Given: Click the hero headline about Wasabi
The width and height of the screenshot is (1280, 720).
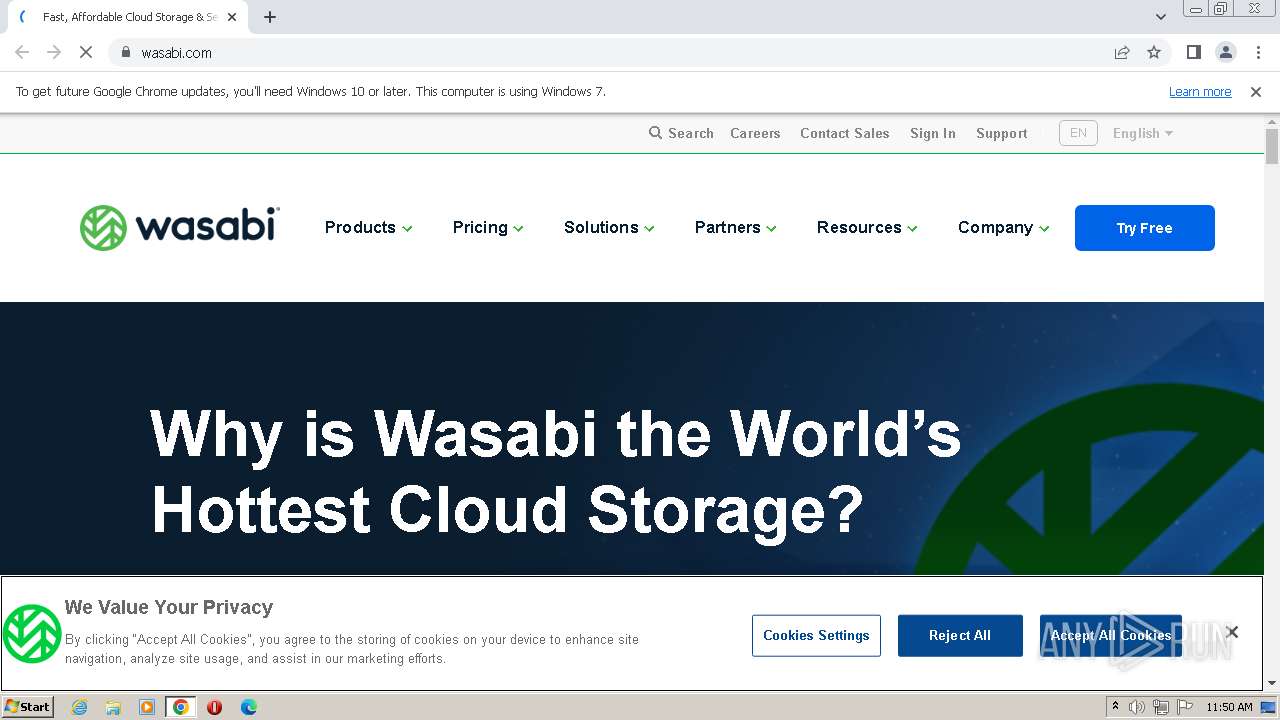Looking at the screenshot, I should [x=556, y=472].
